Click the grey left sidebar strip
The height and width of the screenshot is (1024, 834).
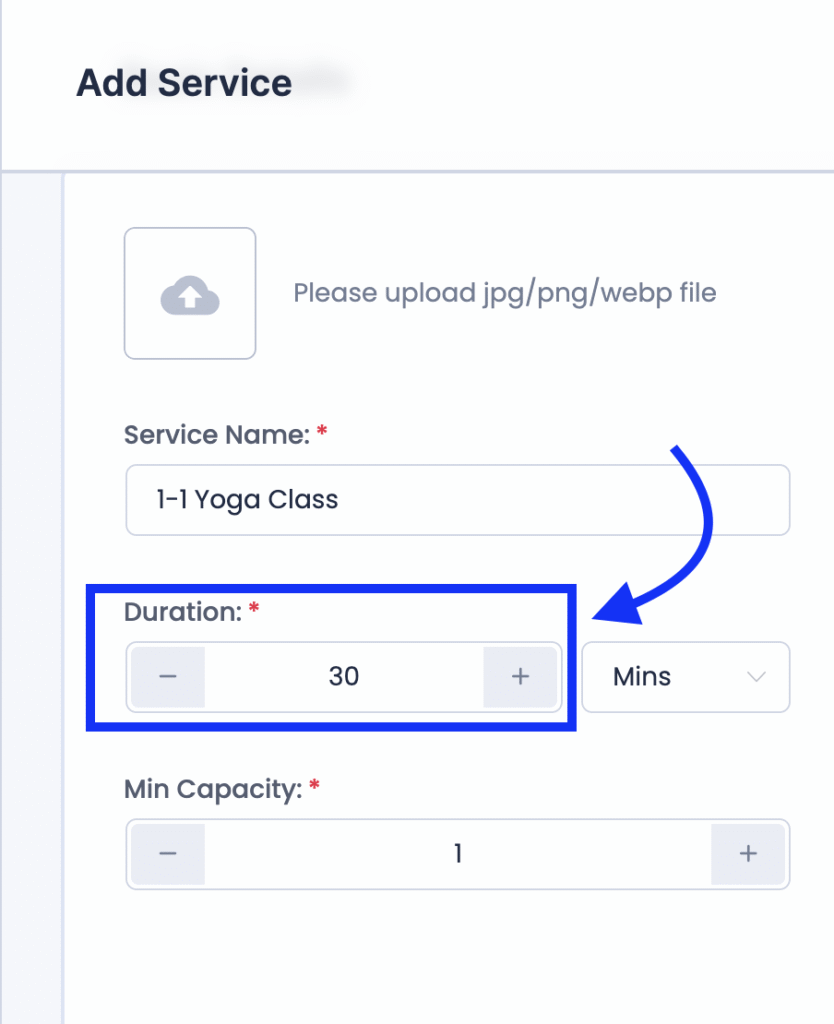click(x=32, y=600)
